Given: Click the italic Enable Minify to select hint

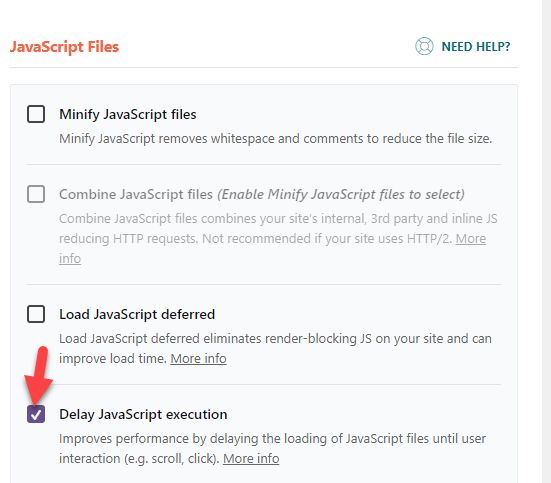Looking at the screenshot, I should (341, 194).
